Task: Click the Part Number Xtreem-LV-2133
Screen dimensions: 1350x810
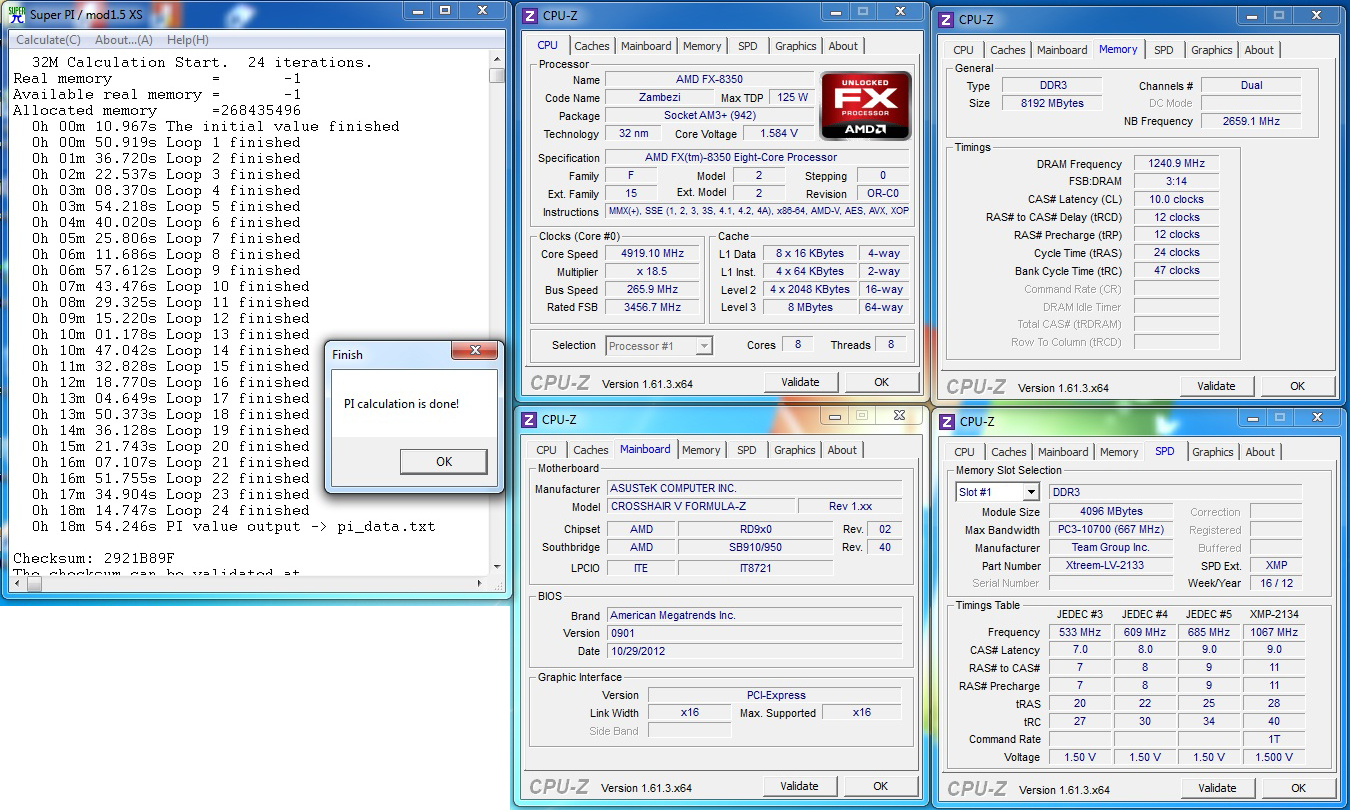Action: coord(1111,566)
